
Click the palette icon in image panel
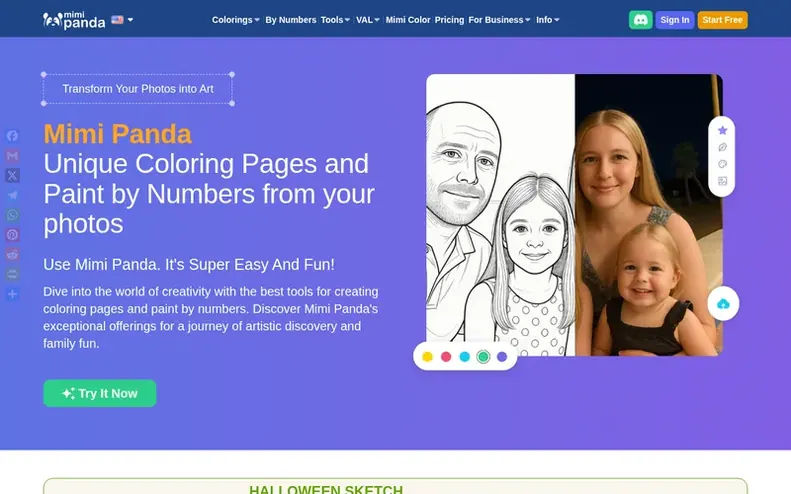(722, 164)
